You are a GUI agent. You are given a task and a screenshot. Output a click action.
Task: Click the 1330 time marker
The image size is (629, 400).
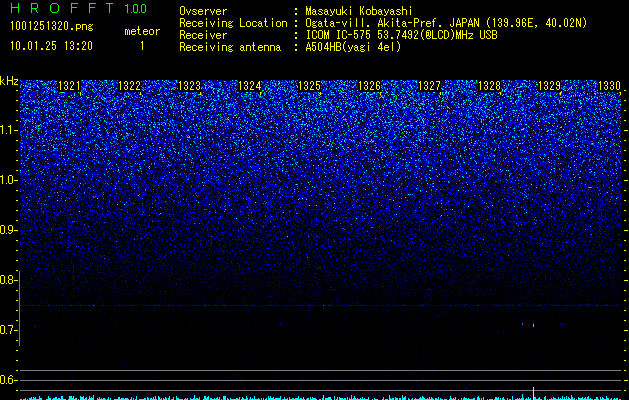609,86
